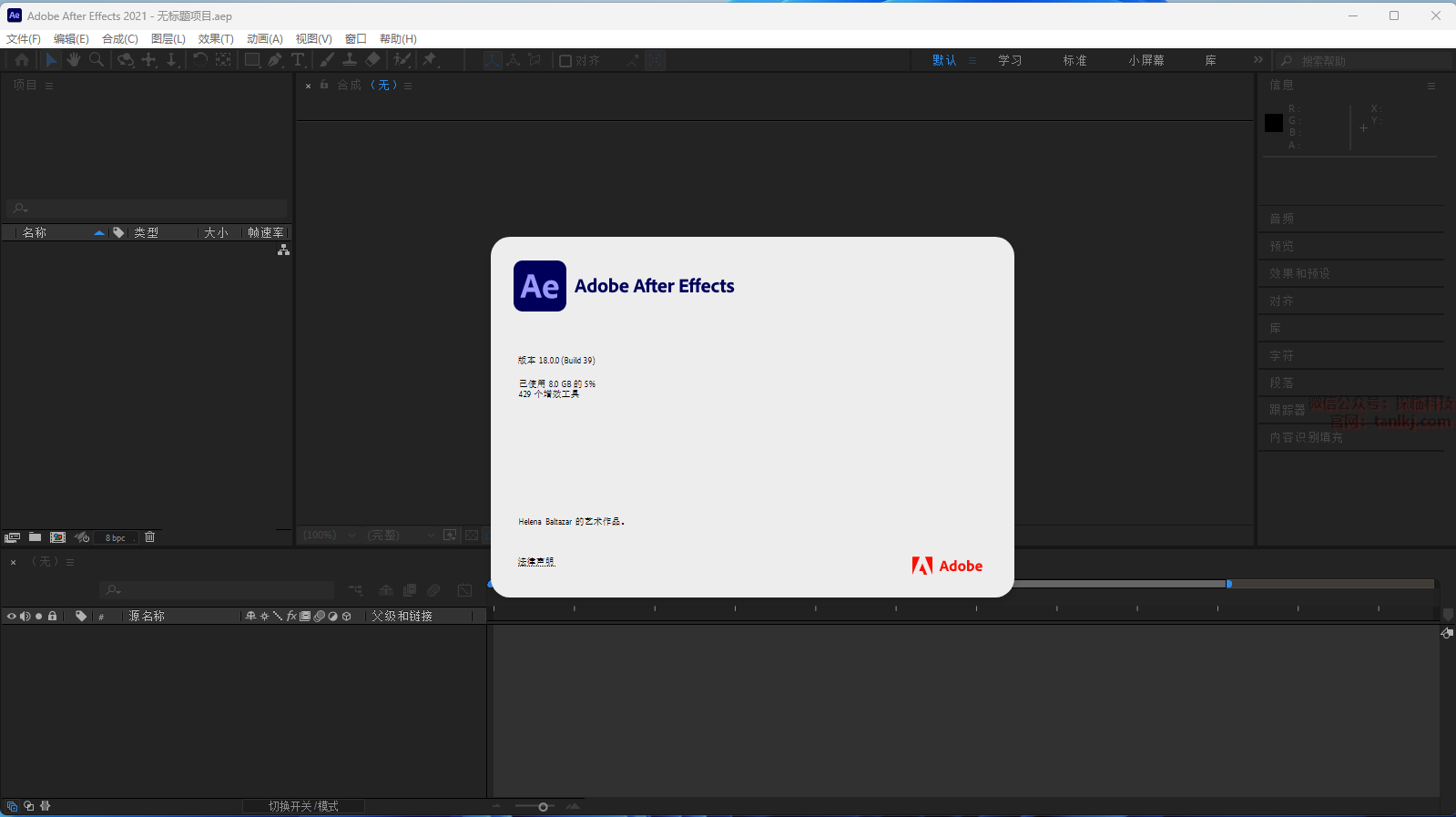Select the Puppet Pin tool
This screenshot has height=817, width=1456.
pyautogui.click(x=430, y=60)
